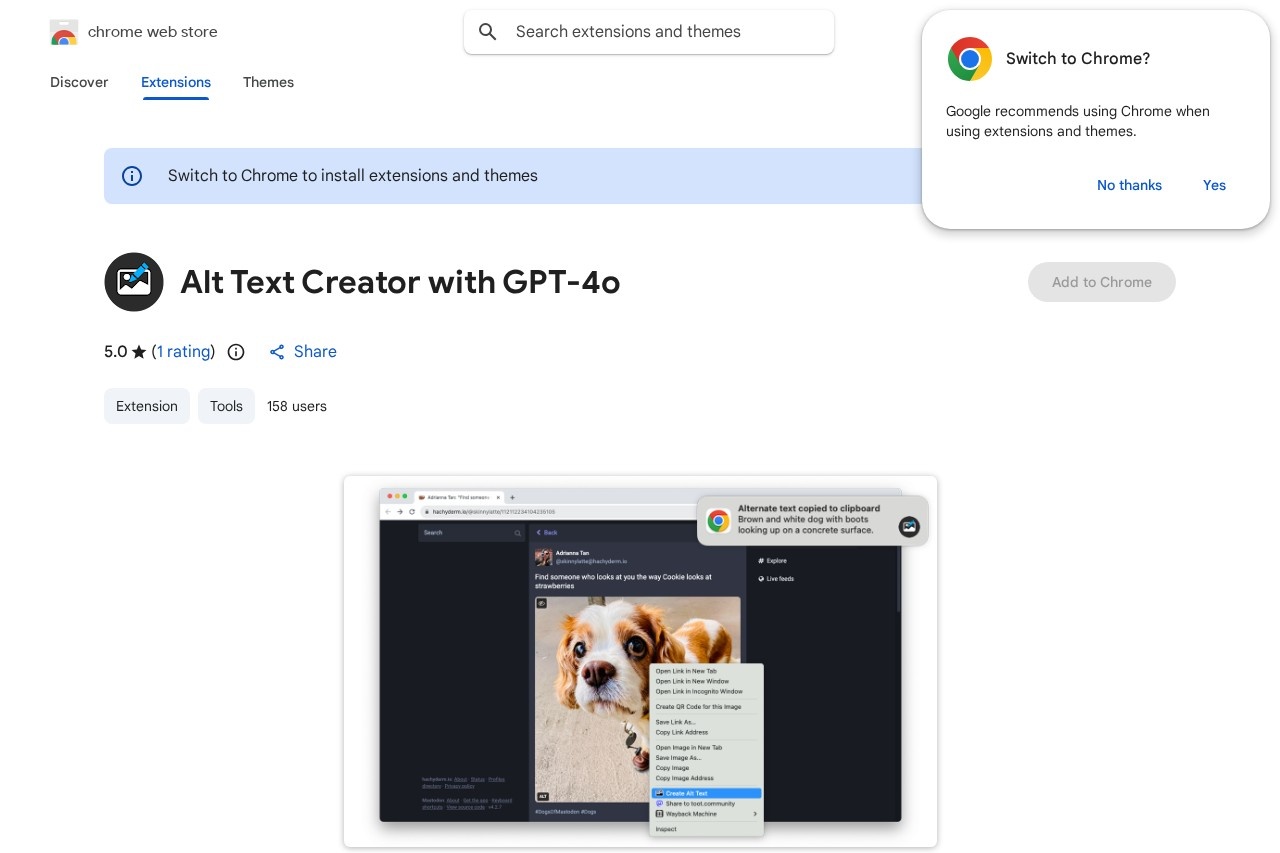Open the 1 rating link
The height and width of the screenshot is (853, 1280).
pos(184,351)
